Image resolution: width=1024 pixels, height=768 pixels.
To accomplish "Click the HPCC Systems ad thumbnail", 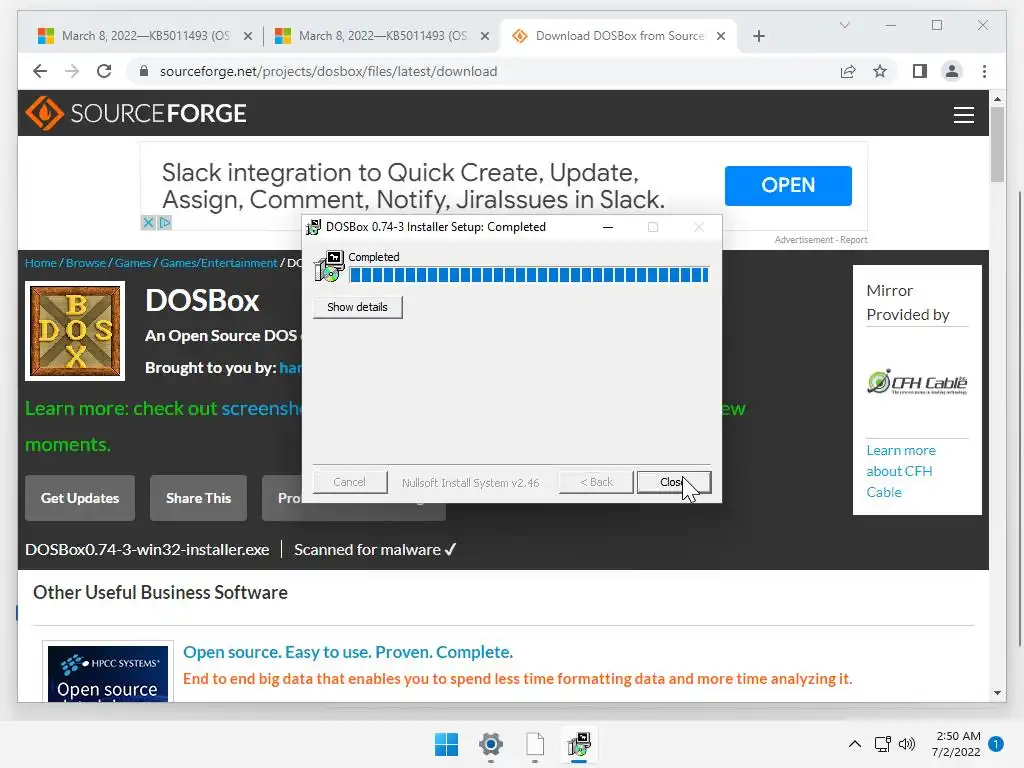I will pyautogui.click(x=108, y=673).
